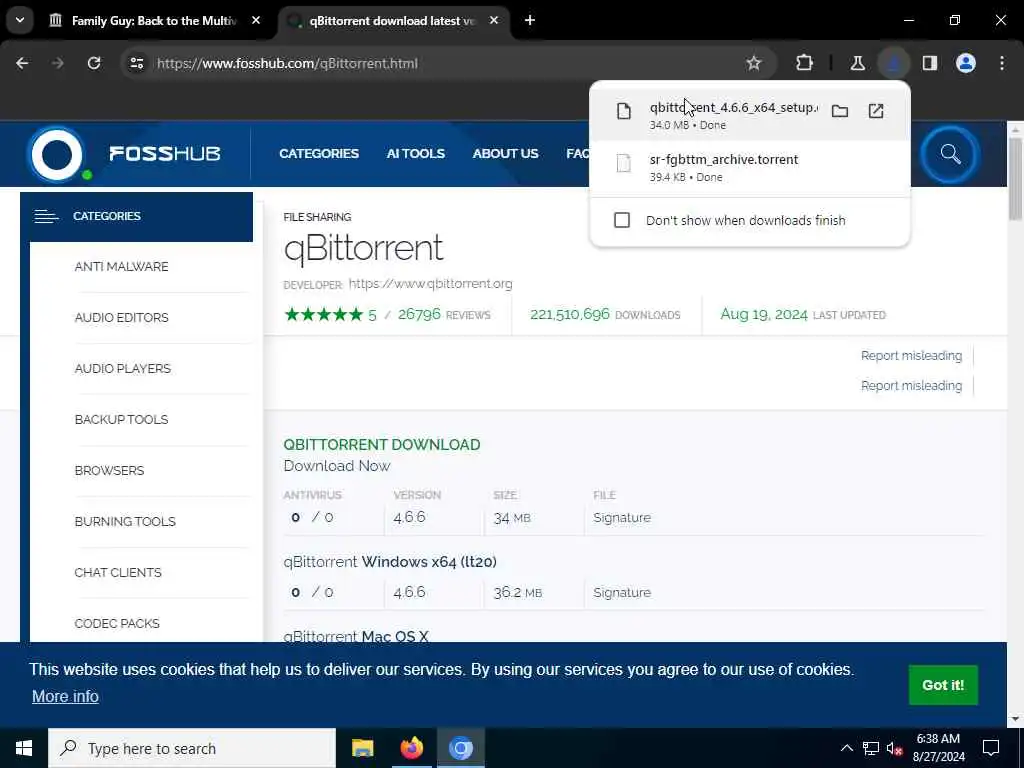Click the Got it! cookie button
This screenshot has width=1024, height=768.
(x=943, y=685)
